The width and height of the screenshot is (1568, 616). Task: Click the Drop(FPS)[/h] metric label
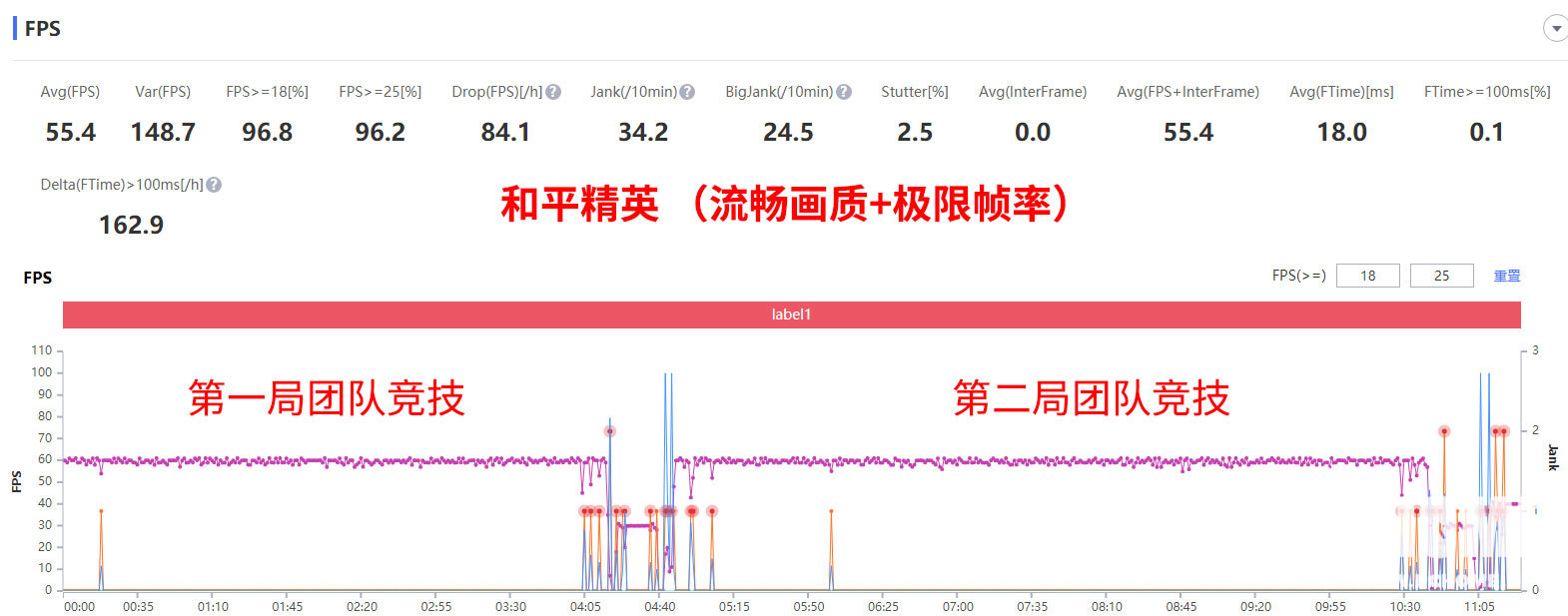497,92
